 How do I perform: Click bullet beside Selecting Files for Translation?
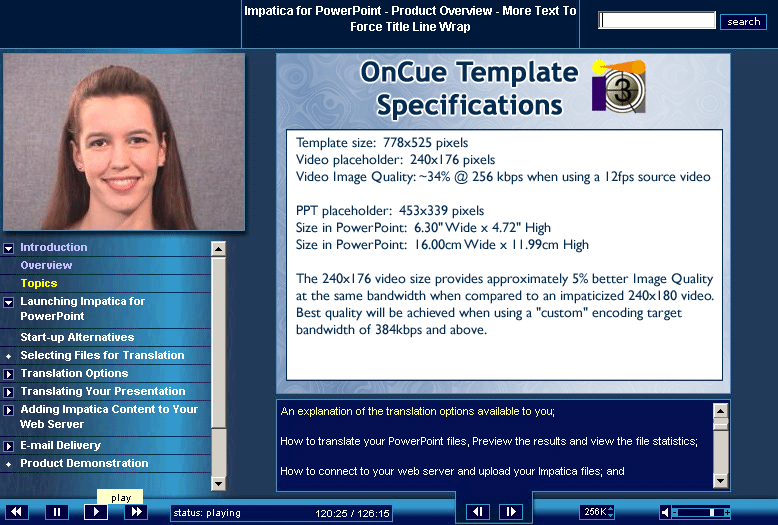pyautogui.click(x=8, y=356)
